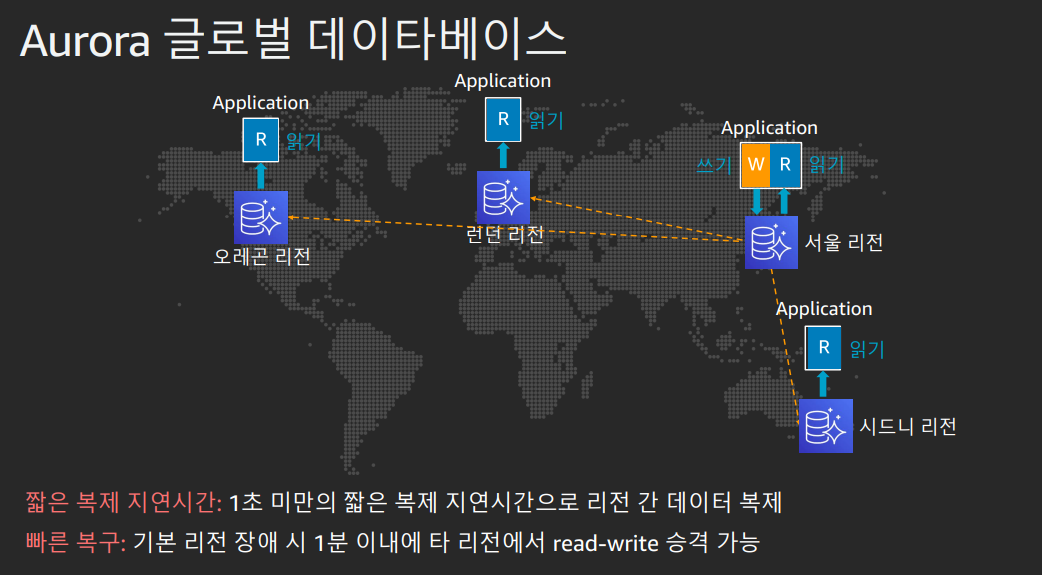Click the Seoul region Aurora database icon
This screenshot has width=1042, height=575.
point(771,242)
